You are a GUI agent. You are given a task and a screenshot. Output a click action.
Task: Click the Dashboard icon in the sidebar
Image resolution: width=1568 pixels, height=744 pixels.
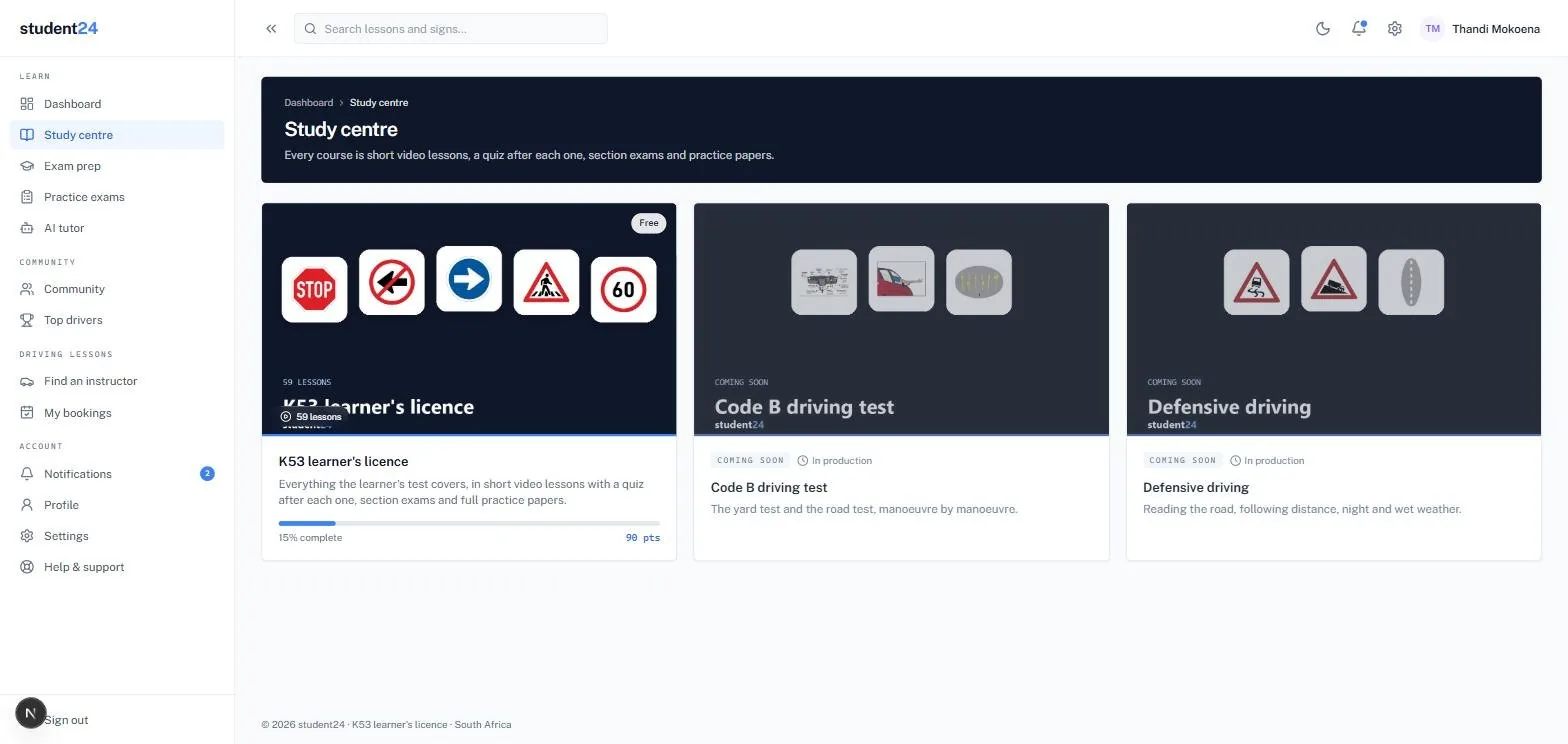click(x=27, y=104)
